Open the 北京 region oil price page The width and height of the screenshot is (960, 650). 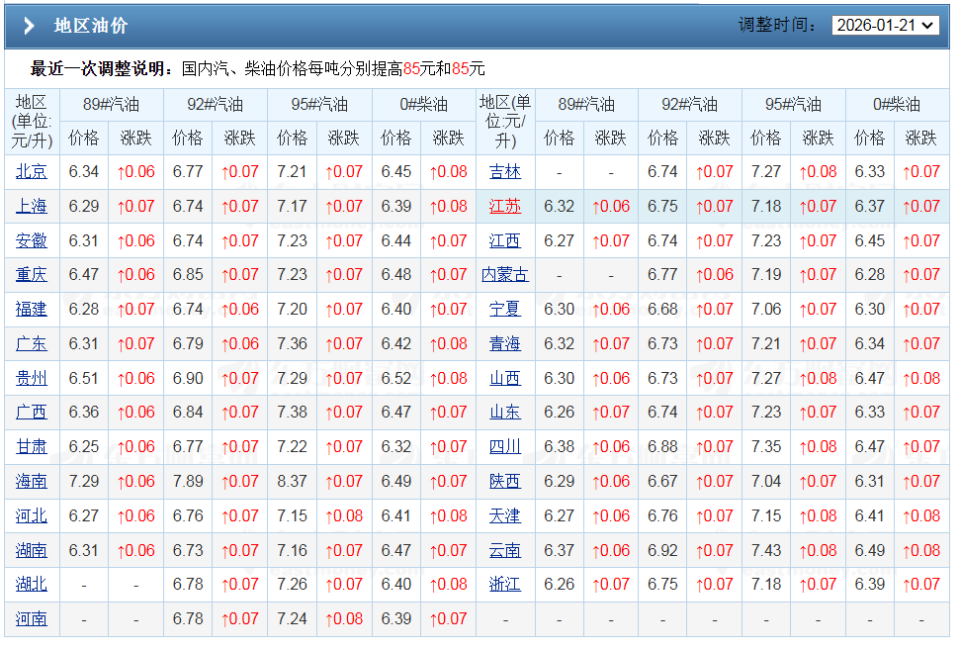coord(31,172)
